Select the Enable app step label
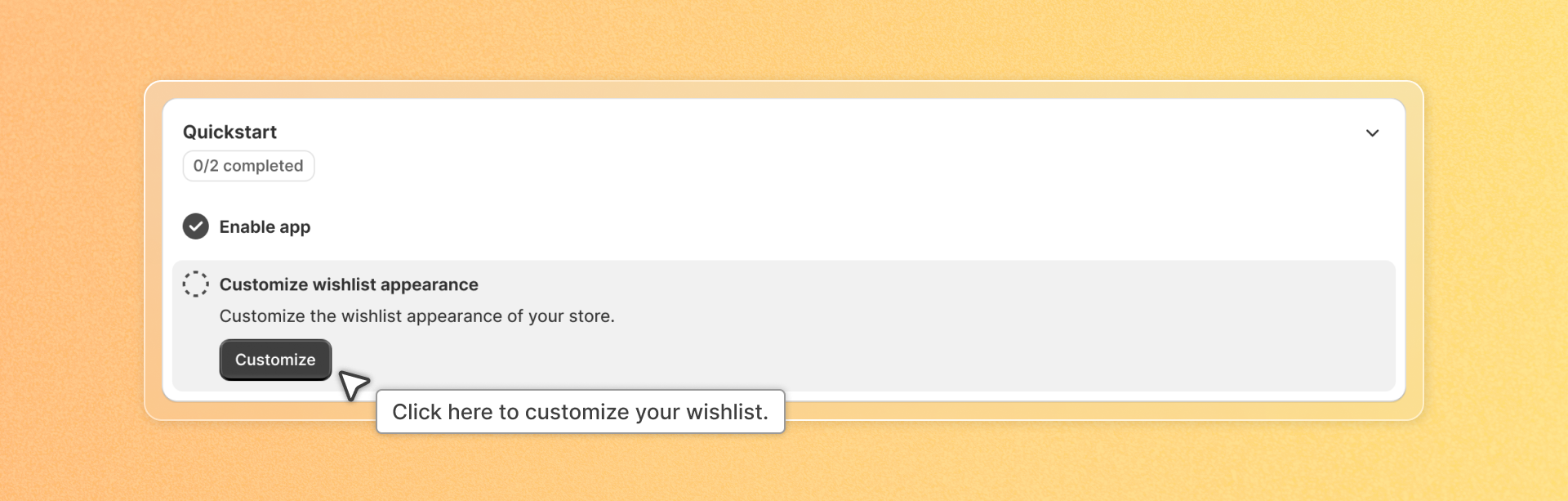This screenshot has width=1568, height=501. [x=265, y=227]
